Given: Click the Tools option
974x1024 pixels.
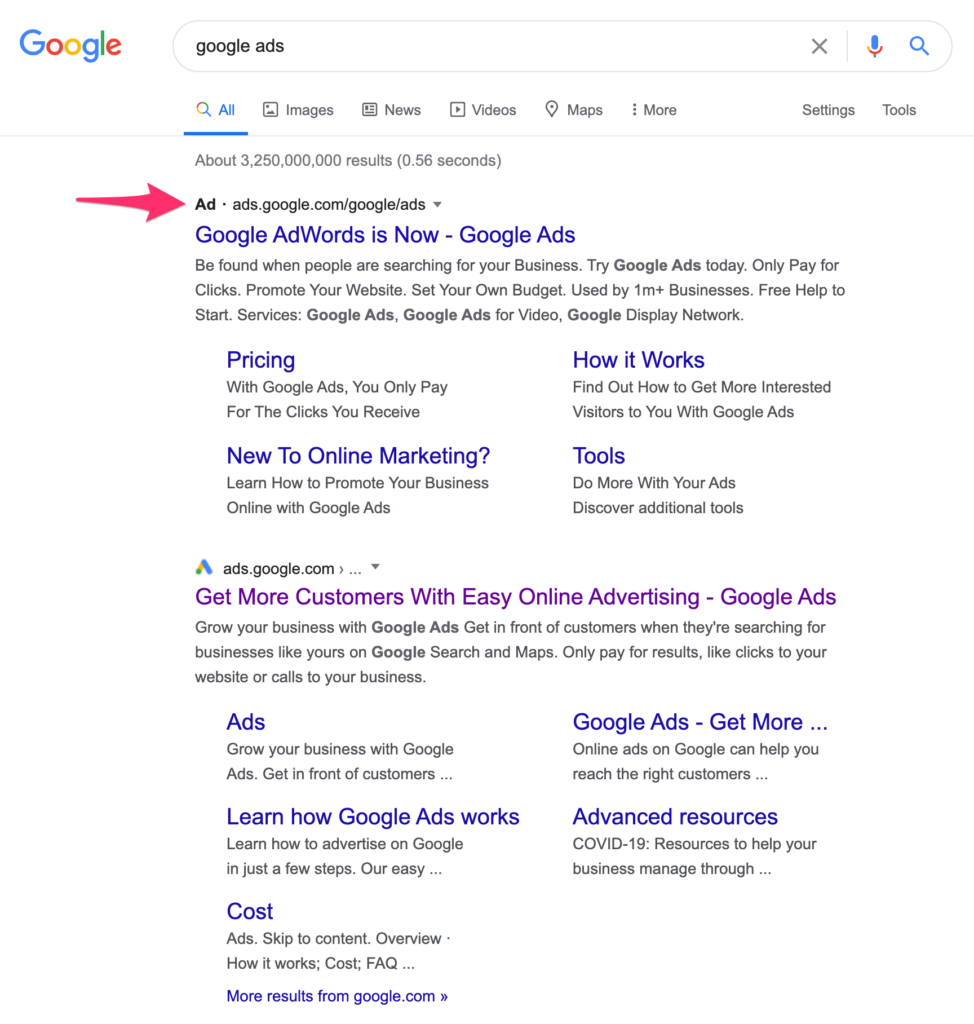Looking at the screenshot, I should tap(899, 110).
